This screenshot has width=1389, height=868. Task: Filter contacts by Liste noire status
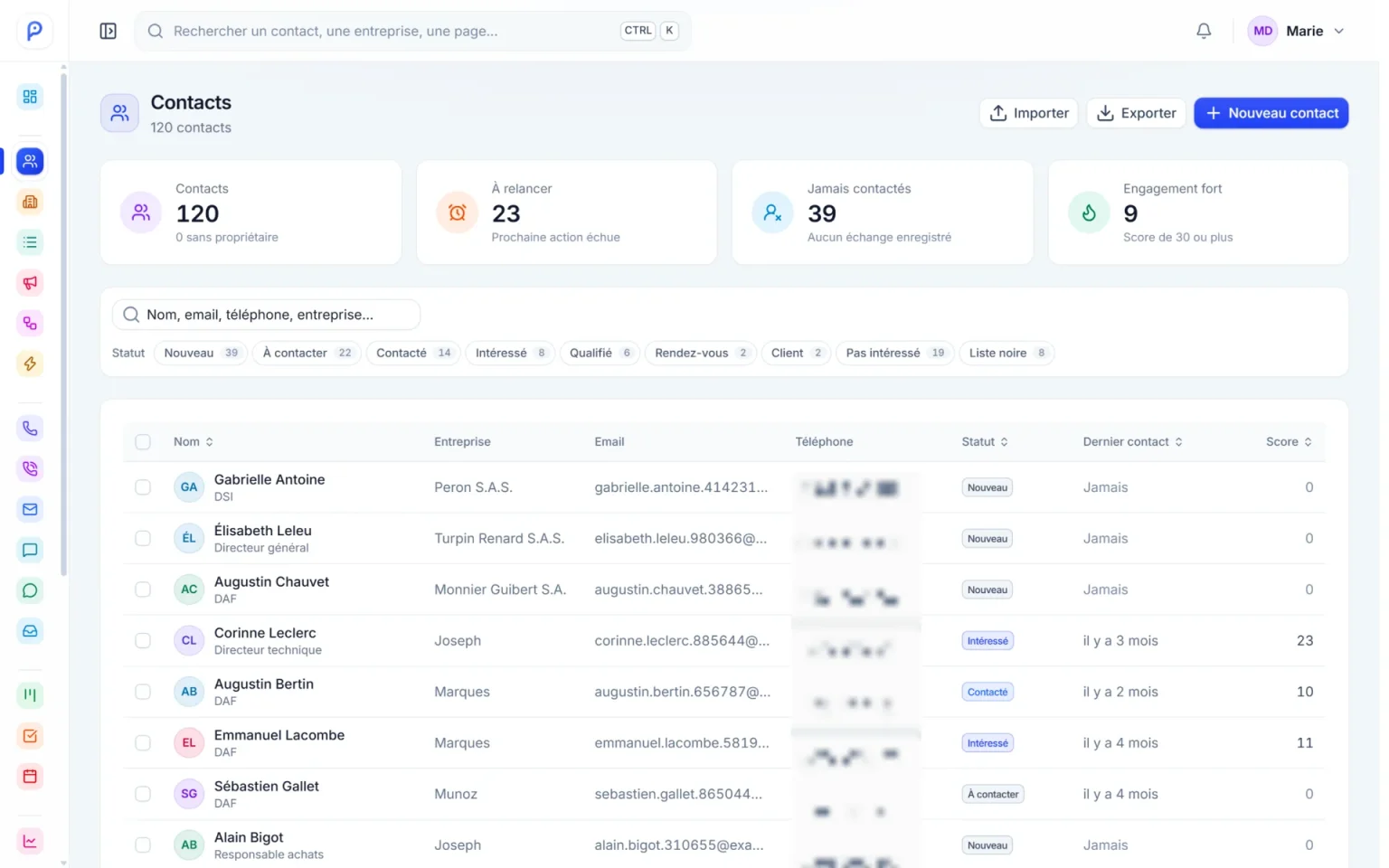(1006, 353)
